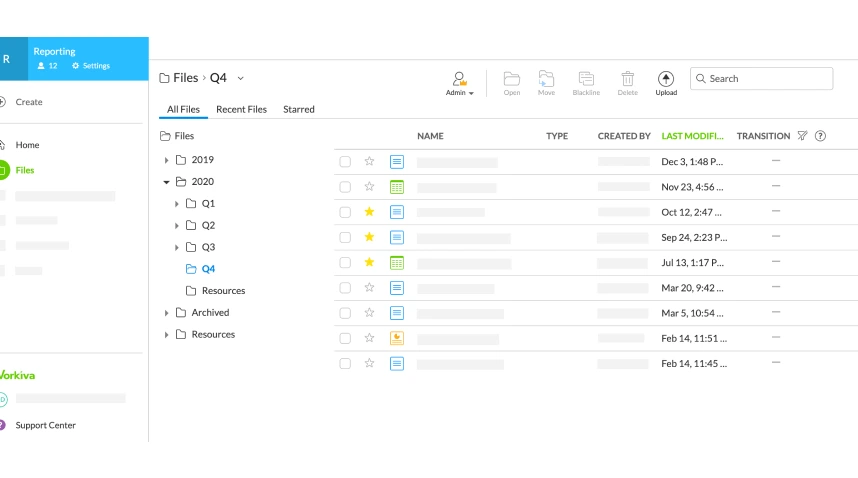This screenshot has height=478, width=858.
Task: Click the filter funnel icon
Action: [x=802, y=136]
